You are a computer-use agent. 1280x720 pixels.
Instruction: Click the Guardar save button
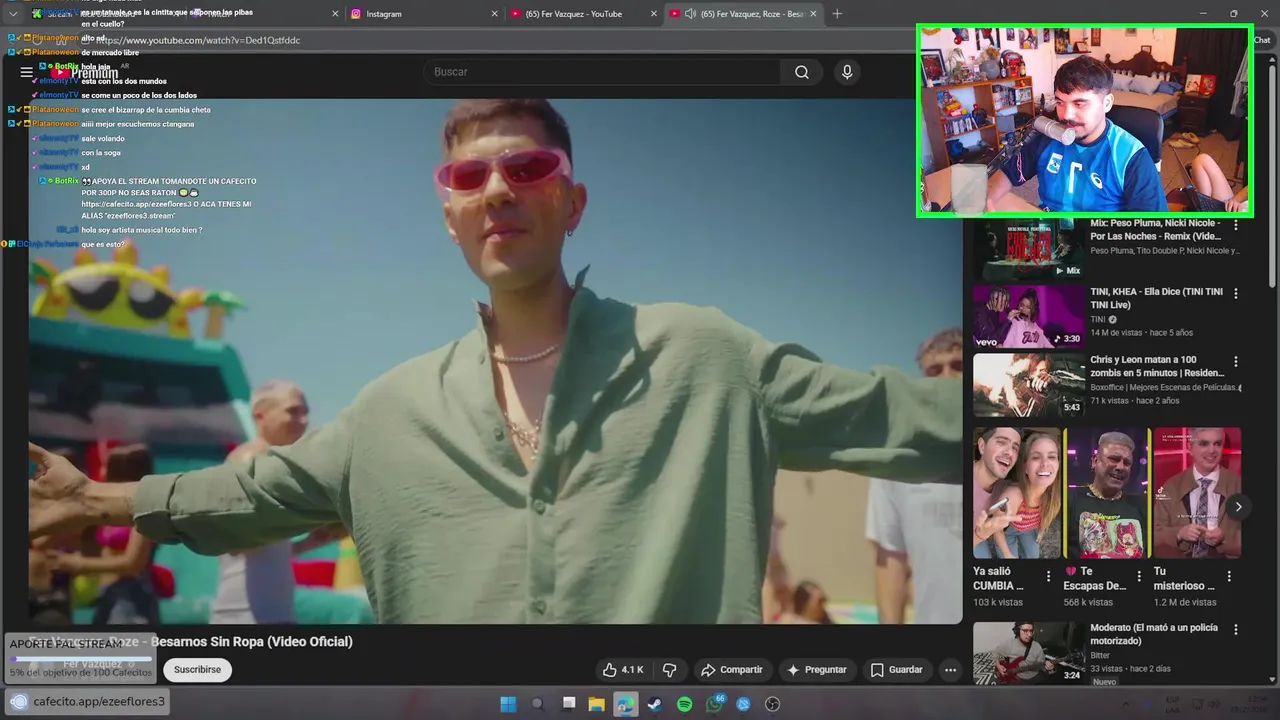coord(896,669)
